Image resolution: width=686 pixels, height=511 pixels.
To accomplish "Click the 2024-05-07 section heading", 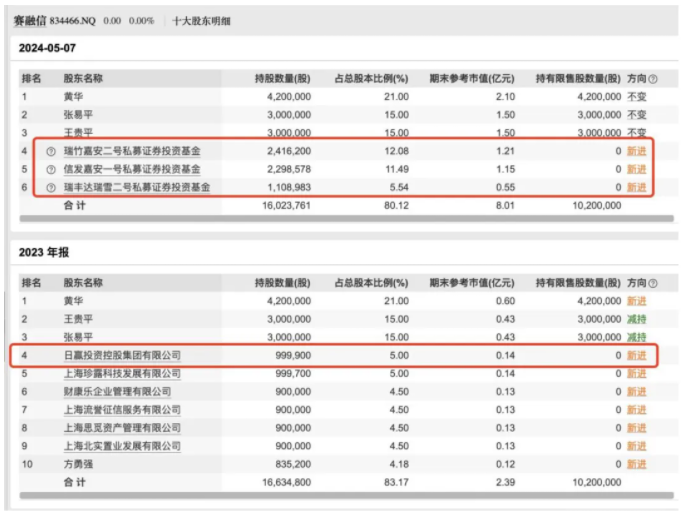I will (x=47, y=48).
